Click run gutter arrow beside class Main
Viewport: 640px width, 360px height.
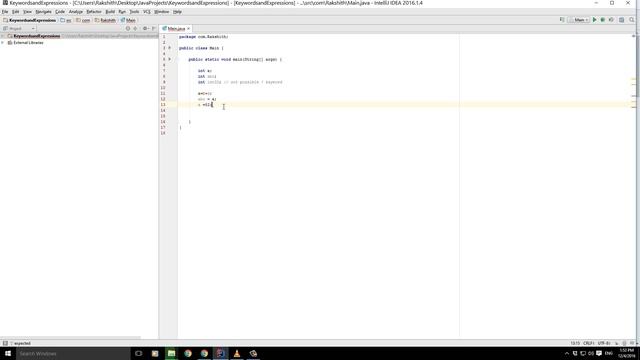[170, 48]
